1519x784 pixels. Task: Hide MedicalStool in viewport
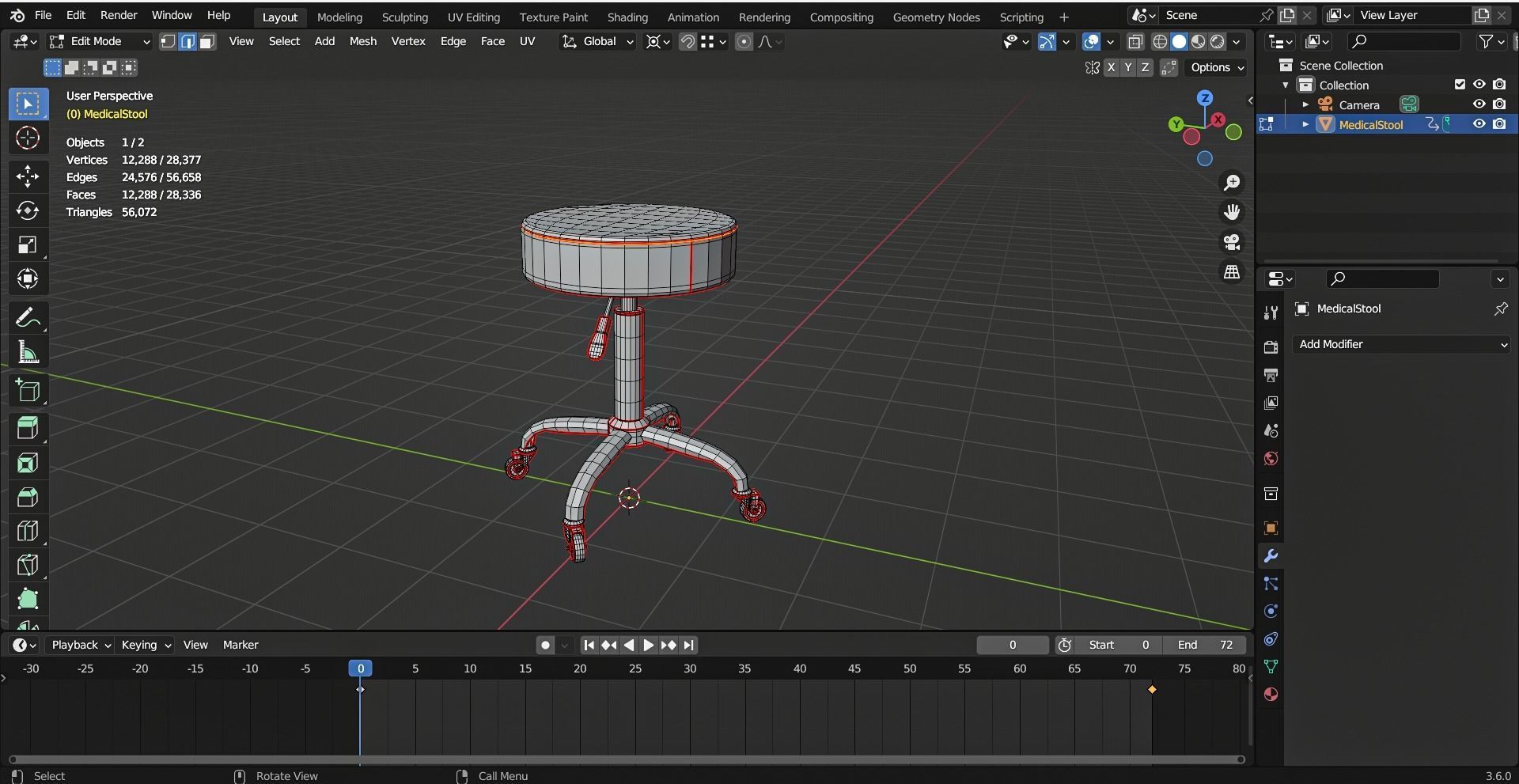[x=1479, y=124]
